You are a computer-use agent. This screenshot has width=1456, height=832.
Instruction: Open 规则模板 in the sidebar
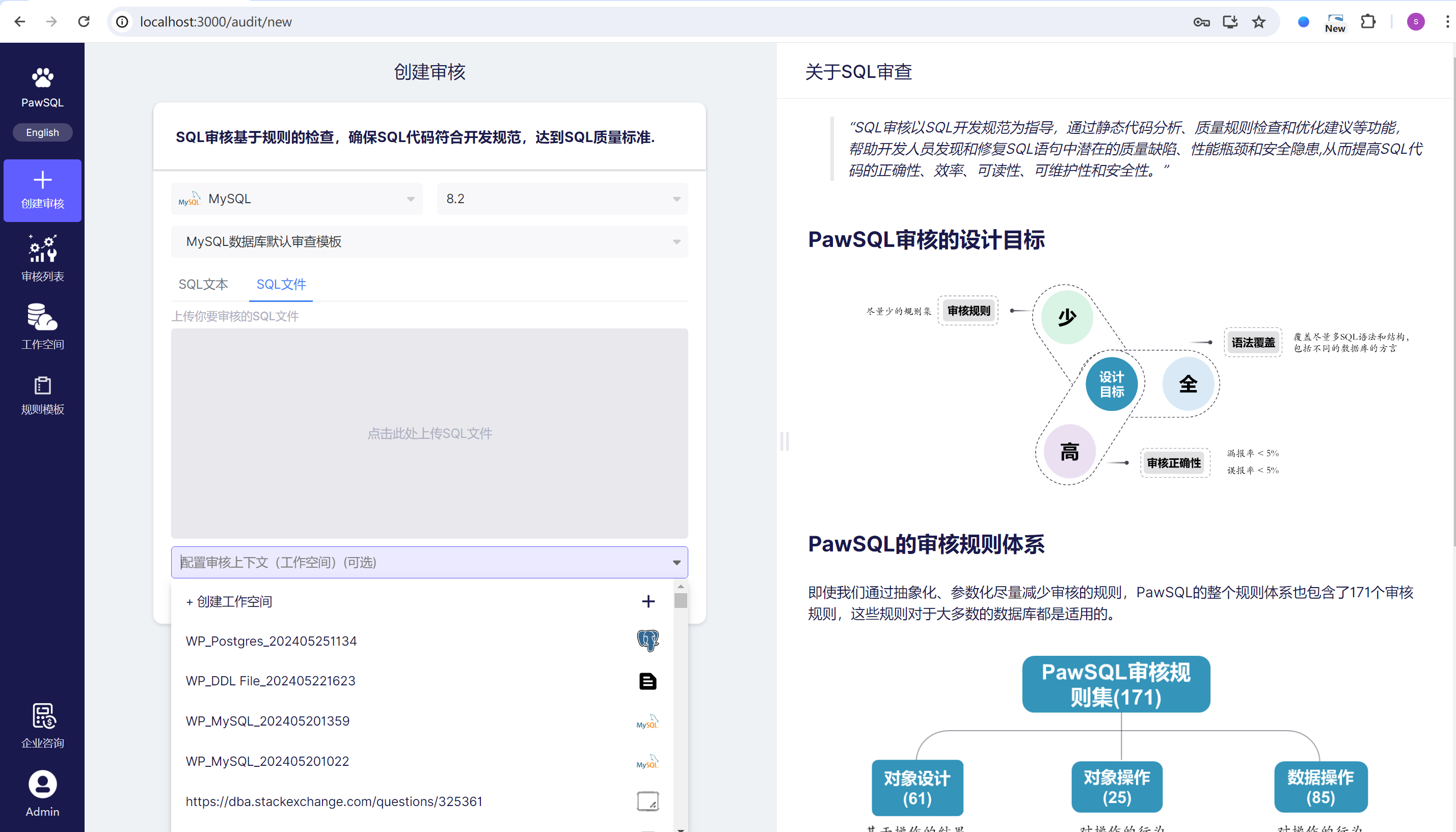click(x=42, y=396)
